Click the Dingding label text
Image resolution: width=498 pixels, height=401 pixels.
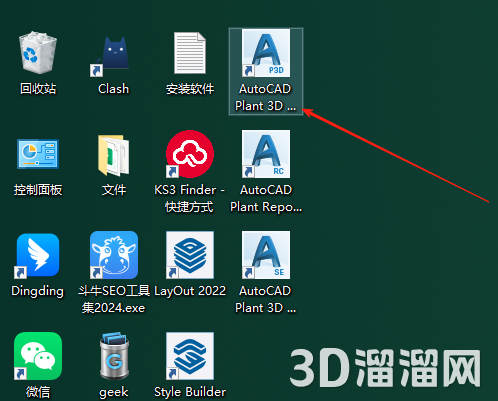pos(37,291)
